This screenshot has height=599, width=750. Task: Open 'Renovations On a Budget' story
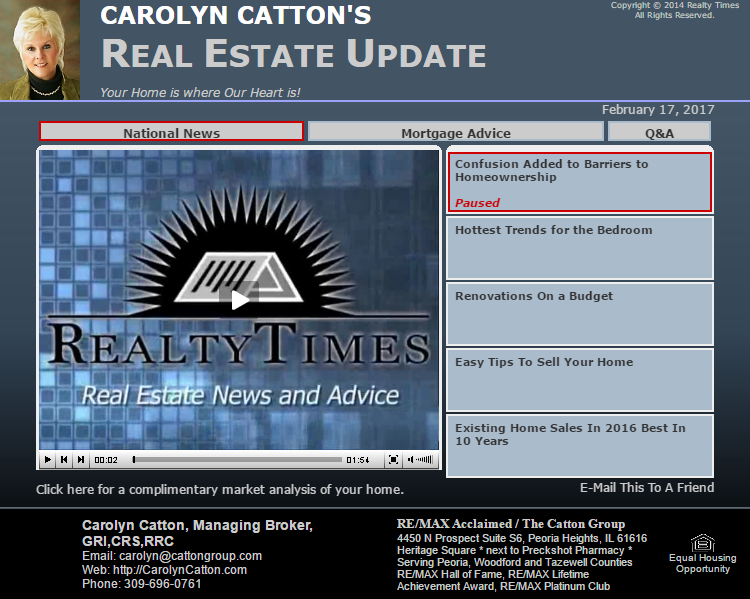(579, 313)
